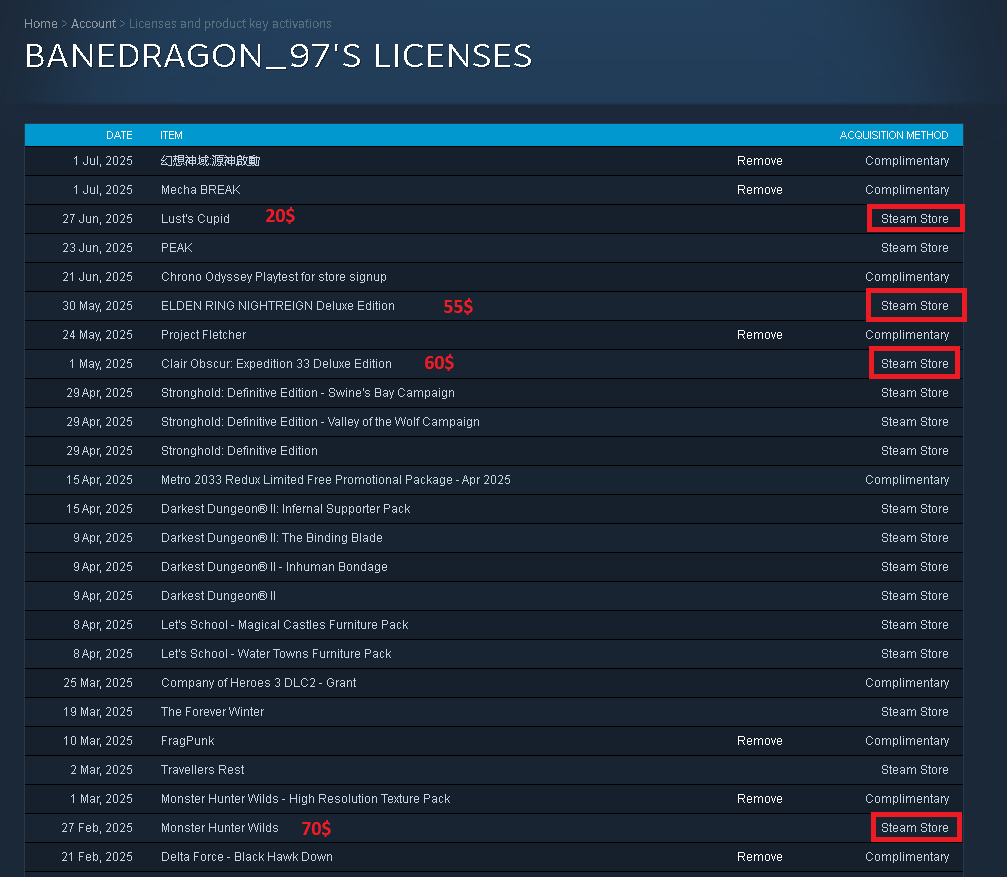The image size is (1007, 877).
Task: Click Steam Store in the PEAK row
Action: (915, 247)
